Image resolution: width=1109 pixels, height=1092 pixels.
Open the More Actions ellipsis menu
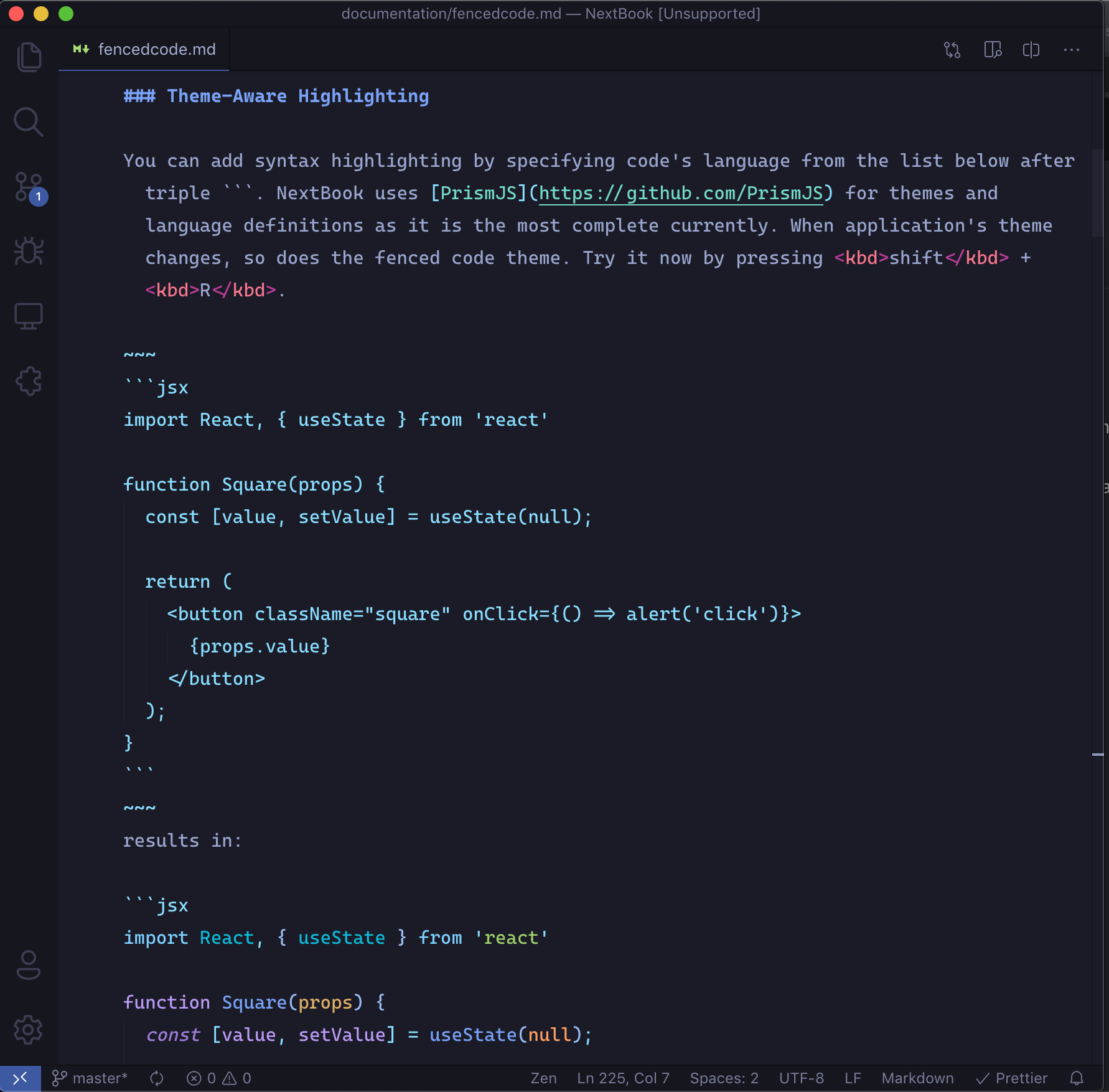pyautogui.click(x=1072, y=50)
